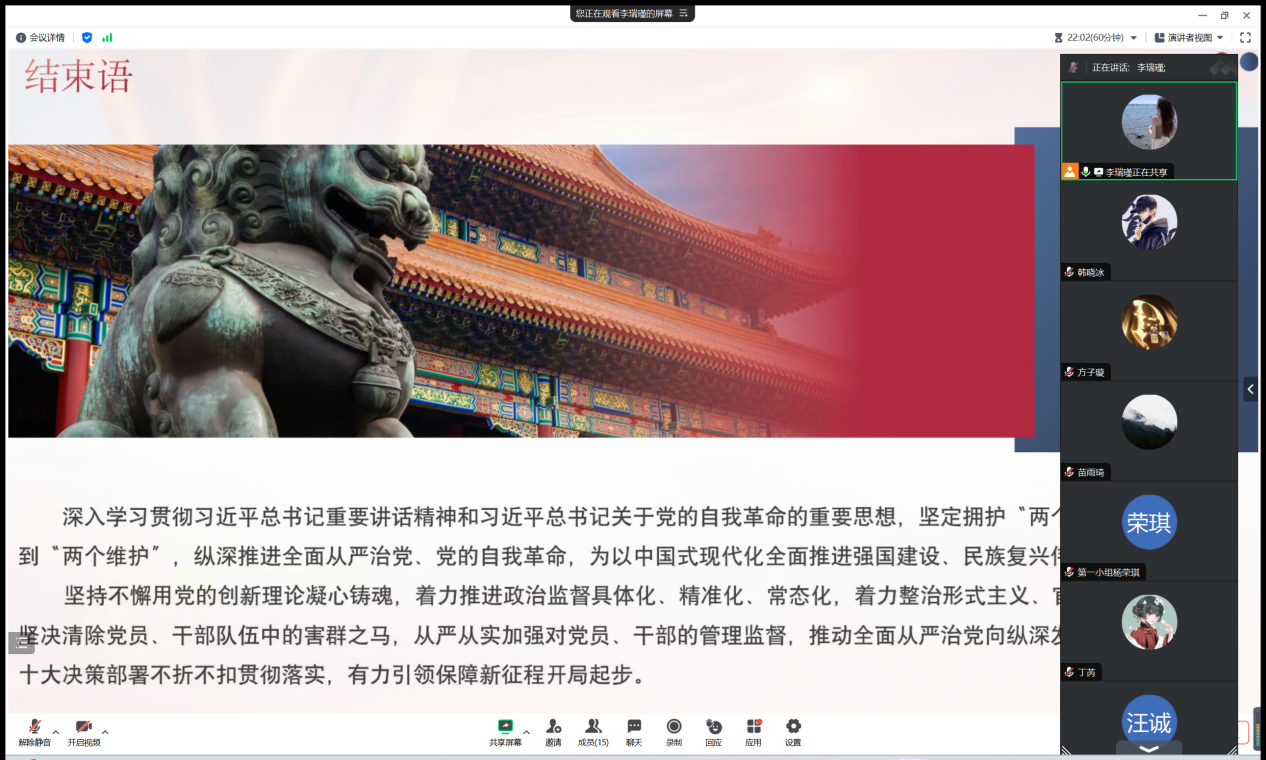
Task: Expand video options arrow beside 开启视频
Action: (x=105, y=732)
